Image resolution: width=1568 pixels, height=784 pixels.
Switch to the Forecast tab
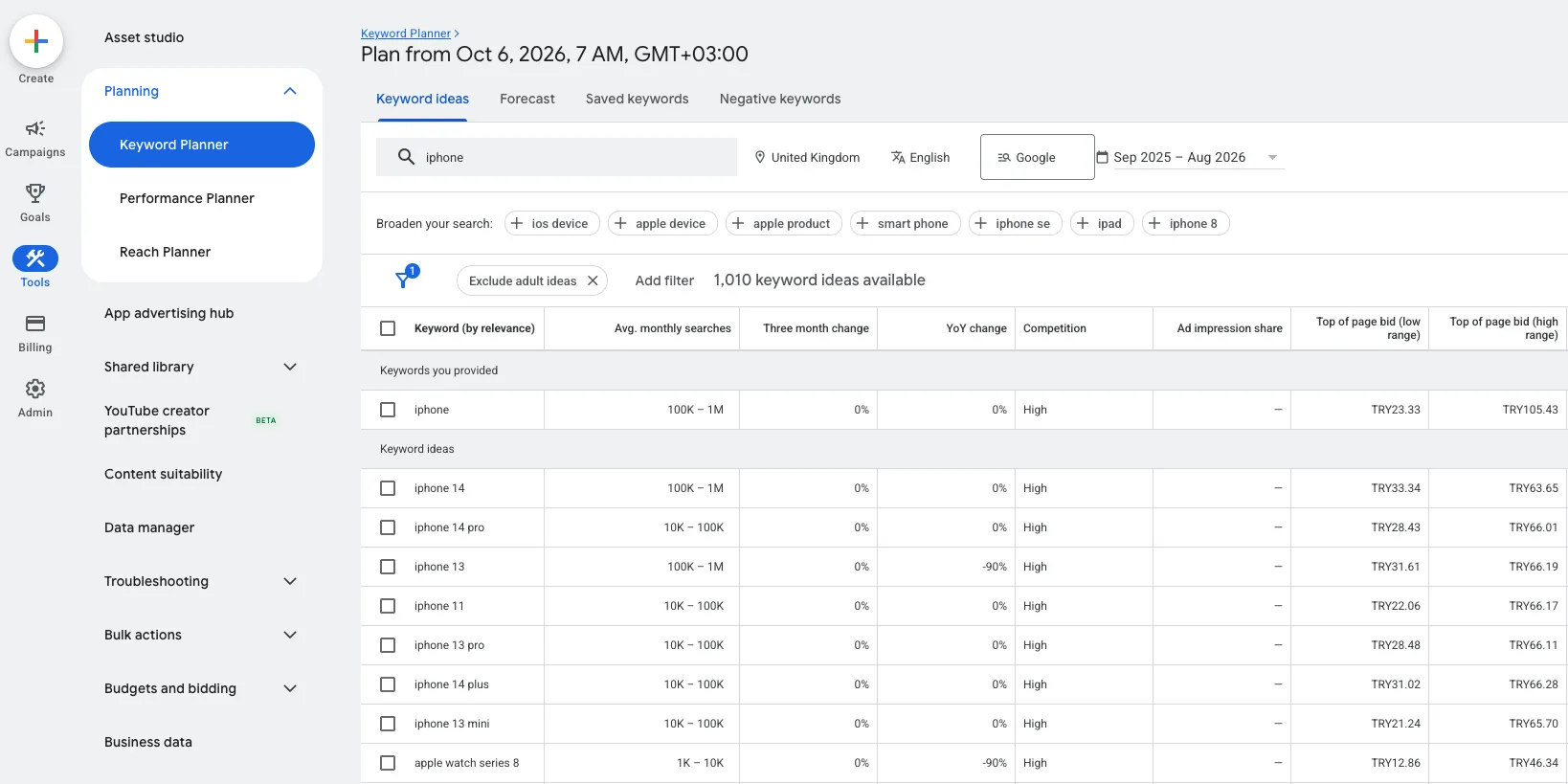(x=527, y=99)
